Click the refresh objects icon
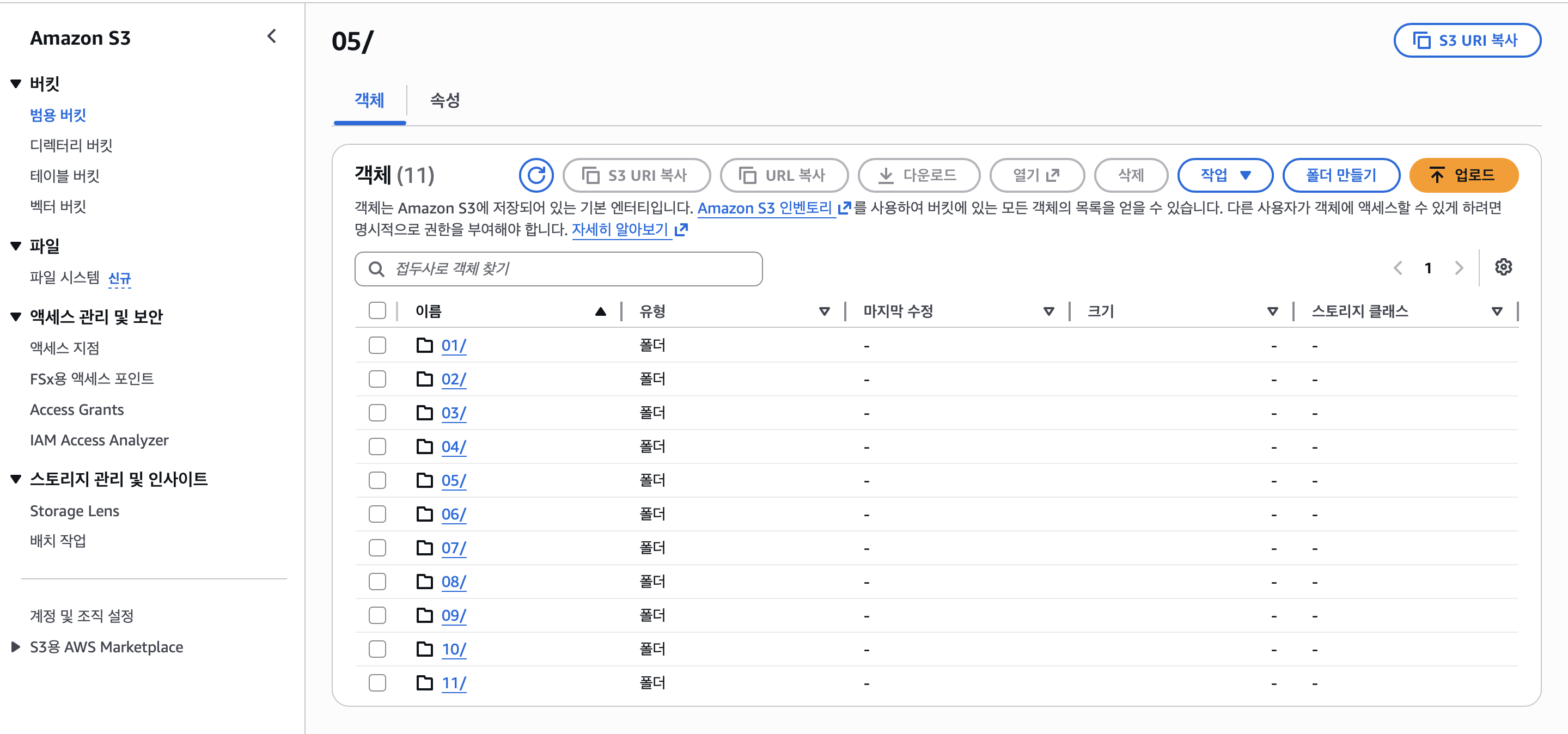 pyautogui.click(x=536, y=175)
